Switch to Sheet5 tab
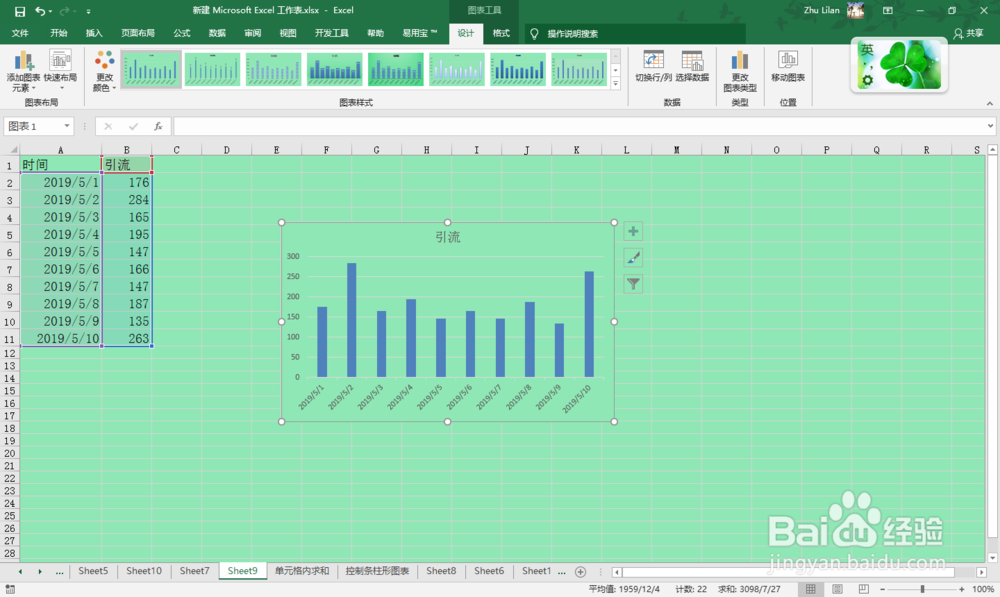This screenshot has height=597, width=1000. point(93,571)
